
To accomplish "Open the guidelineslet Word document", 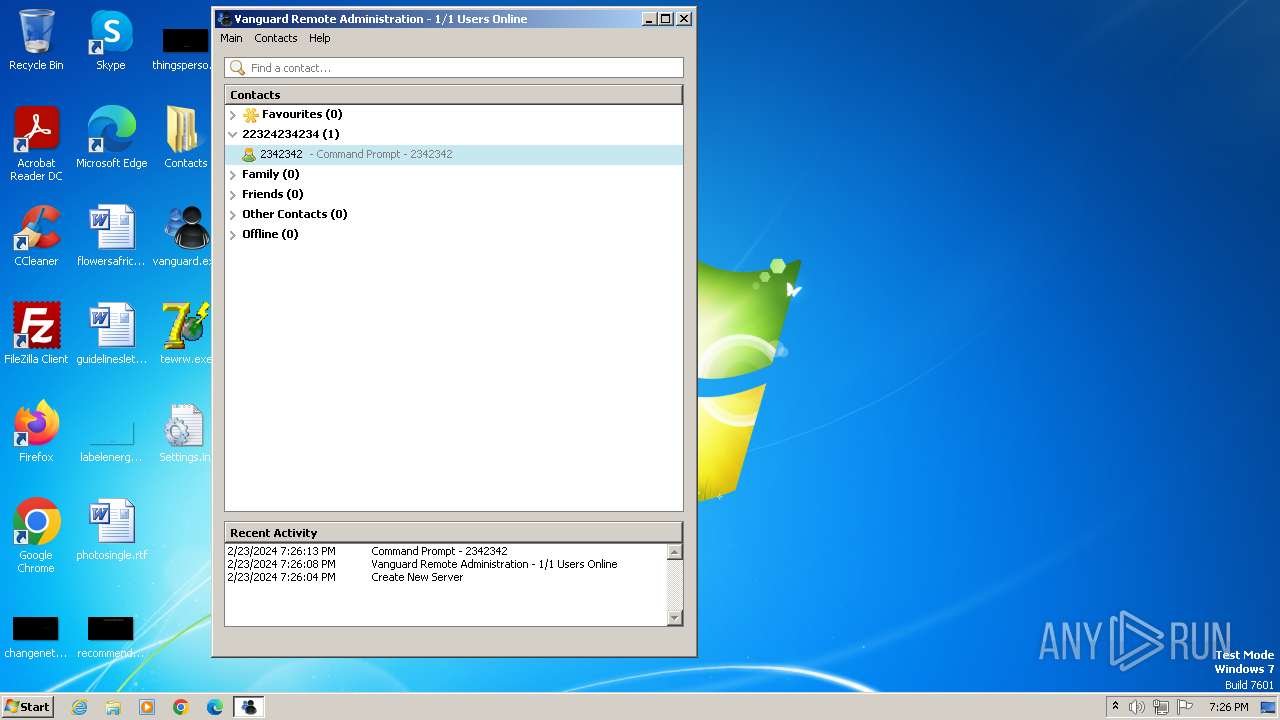I will (x=111, y=334).
